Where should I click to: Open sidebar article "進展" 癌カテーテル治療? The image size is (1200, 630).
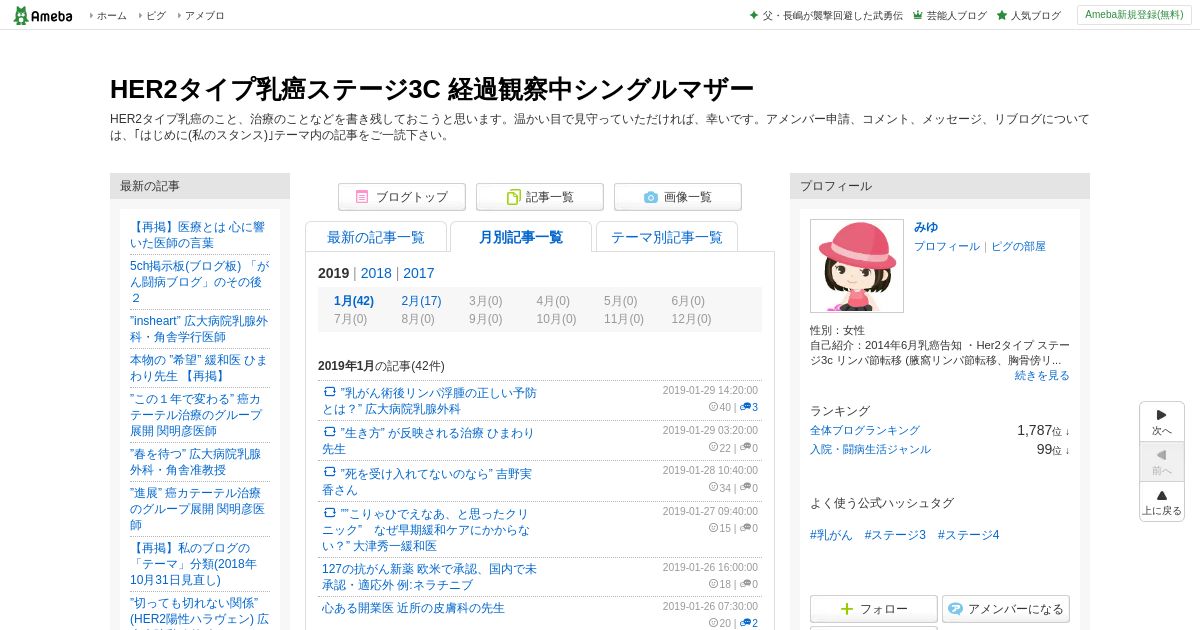197,509
